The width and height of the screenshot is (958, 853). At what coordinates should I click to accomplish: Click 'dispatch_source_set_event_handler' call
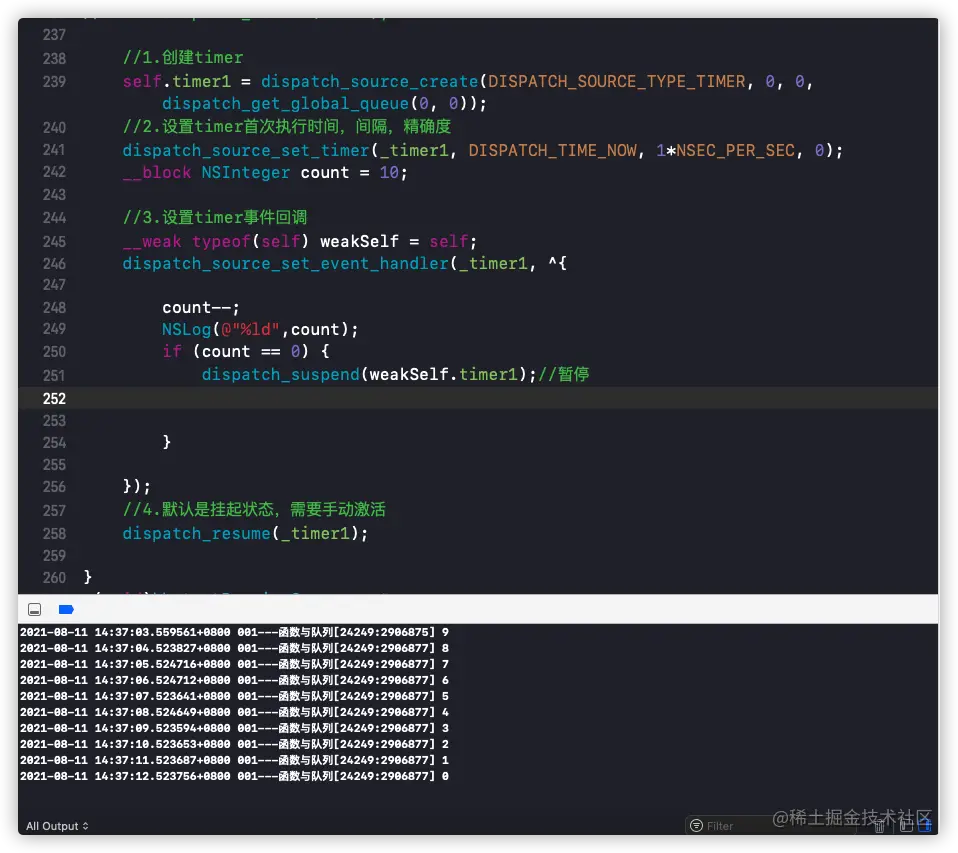285,263
